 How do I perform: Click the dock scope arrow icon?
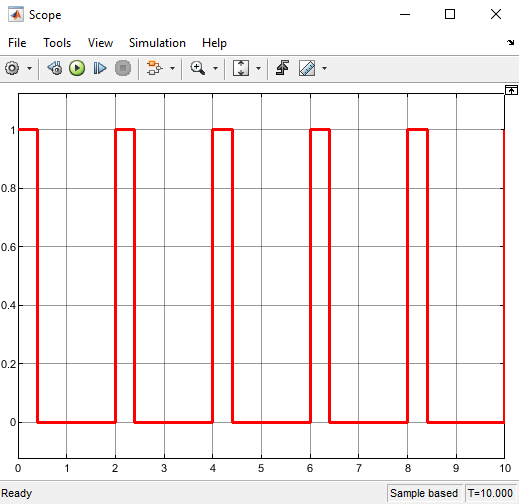point(510,42)
